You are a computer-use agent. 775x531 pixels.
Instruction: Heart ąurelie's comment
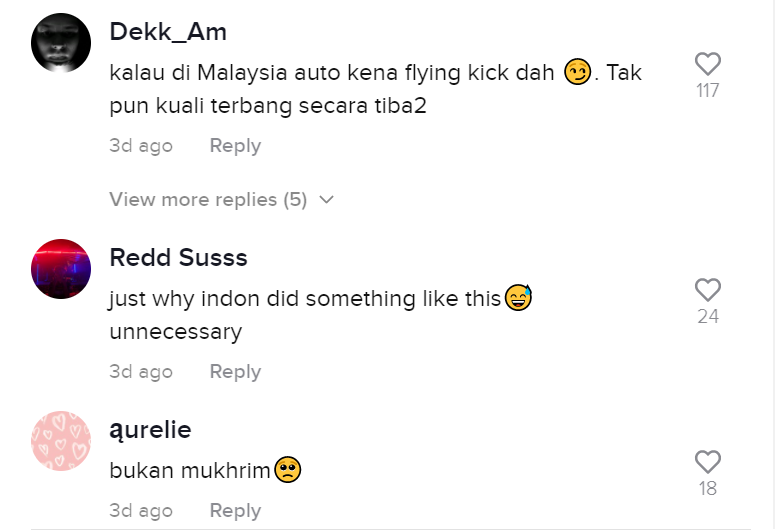[707, 462]
